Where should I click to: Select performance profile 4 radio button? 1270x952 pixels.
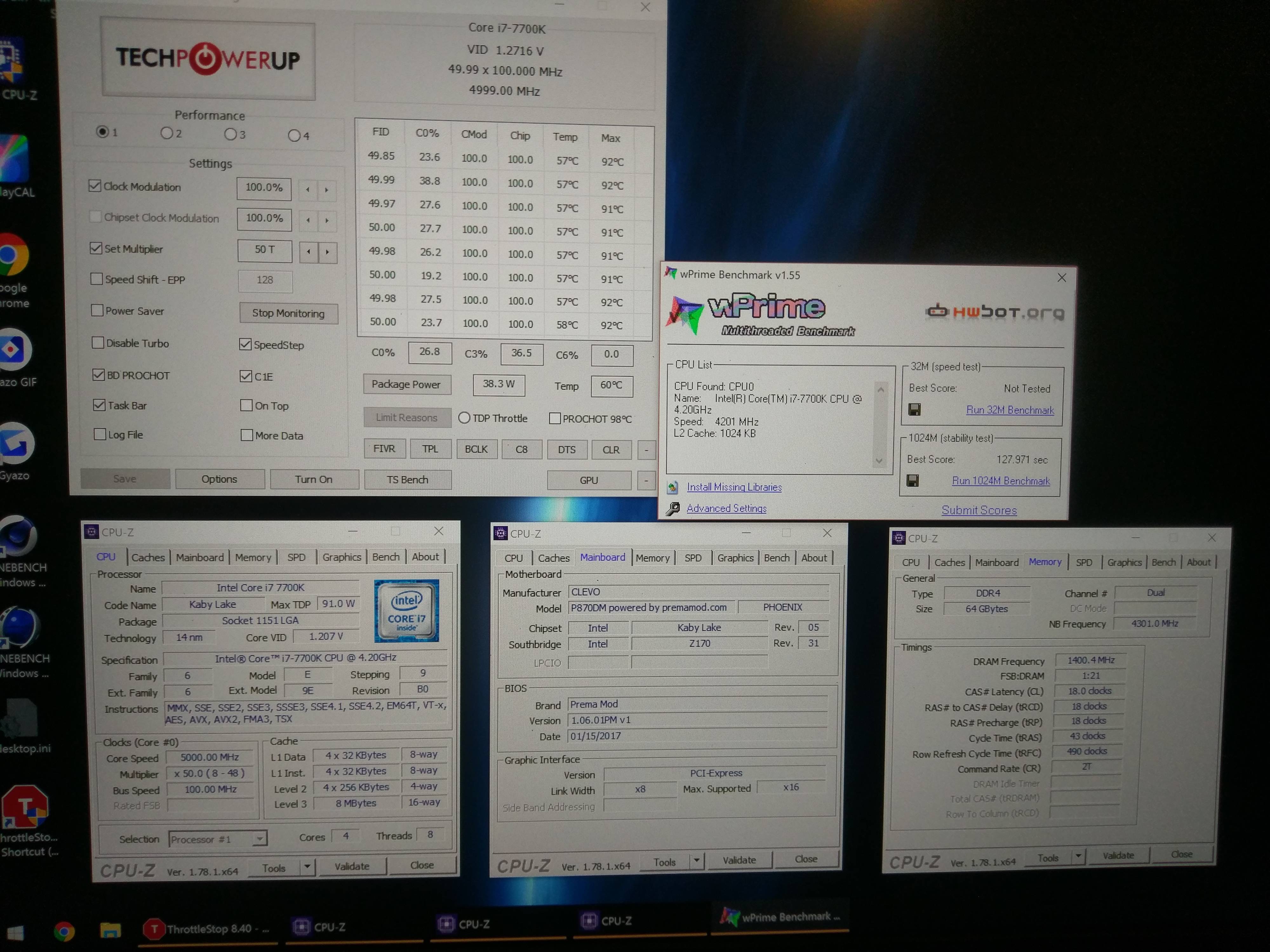pyautogui.click(x=294, y=136)
